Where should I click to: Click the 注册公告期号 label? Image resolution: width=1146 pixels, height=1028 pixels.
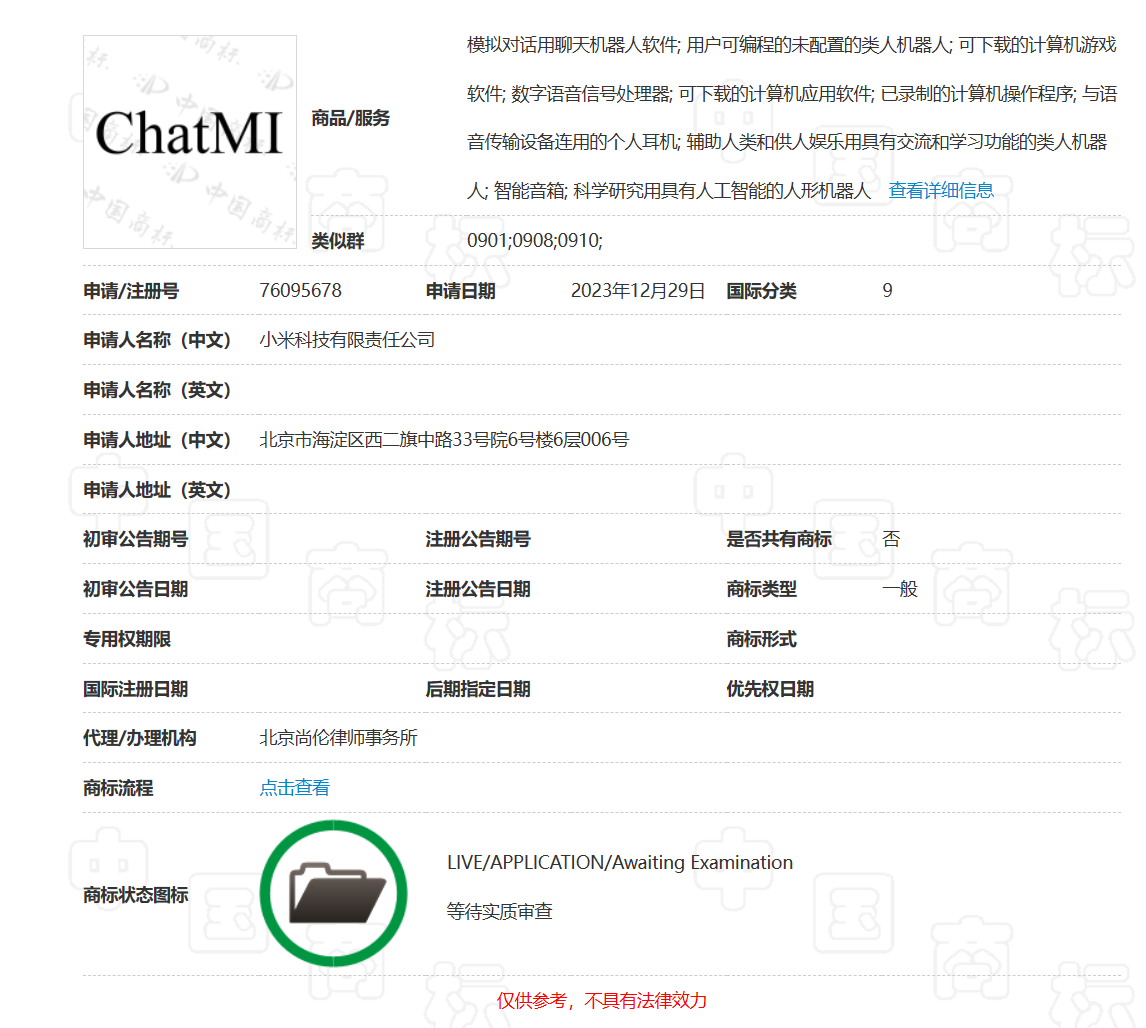[478, 539]
